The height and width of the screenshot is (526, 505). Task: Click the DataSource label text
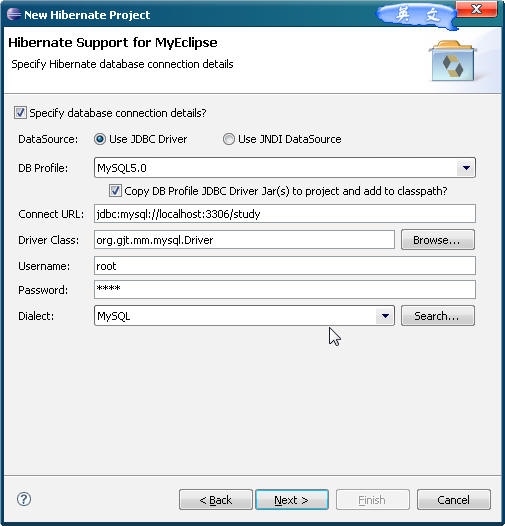point(48,139)
